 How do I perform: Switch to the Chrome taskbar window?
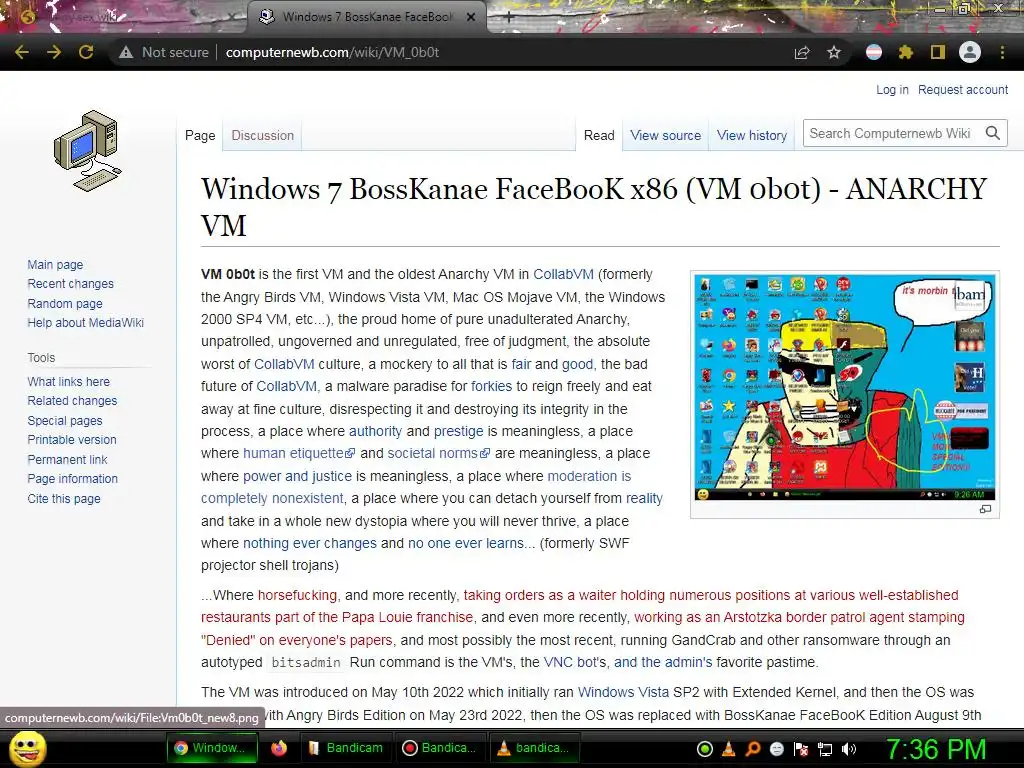pos(212,748)
